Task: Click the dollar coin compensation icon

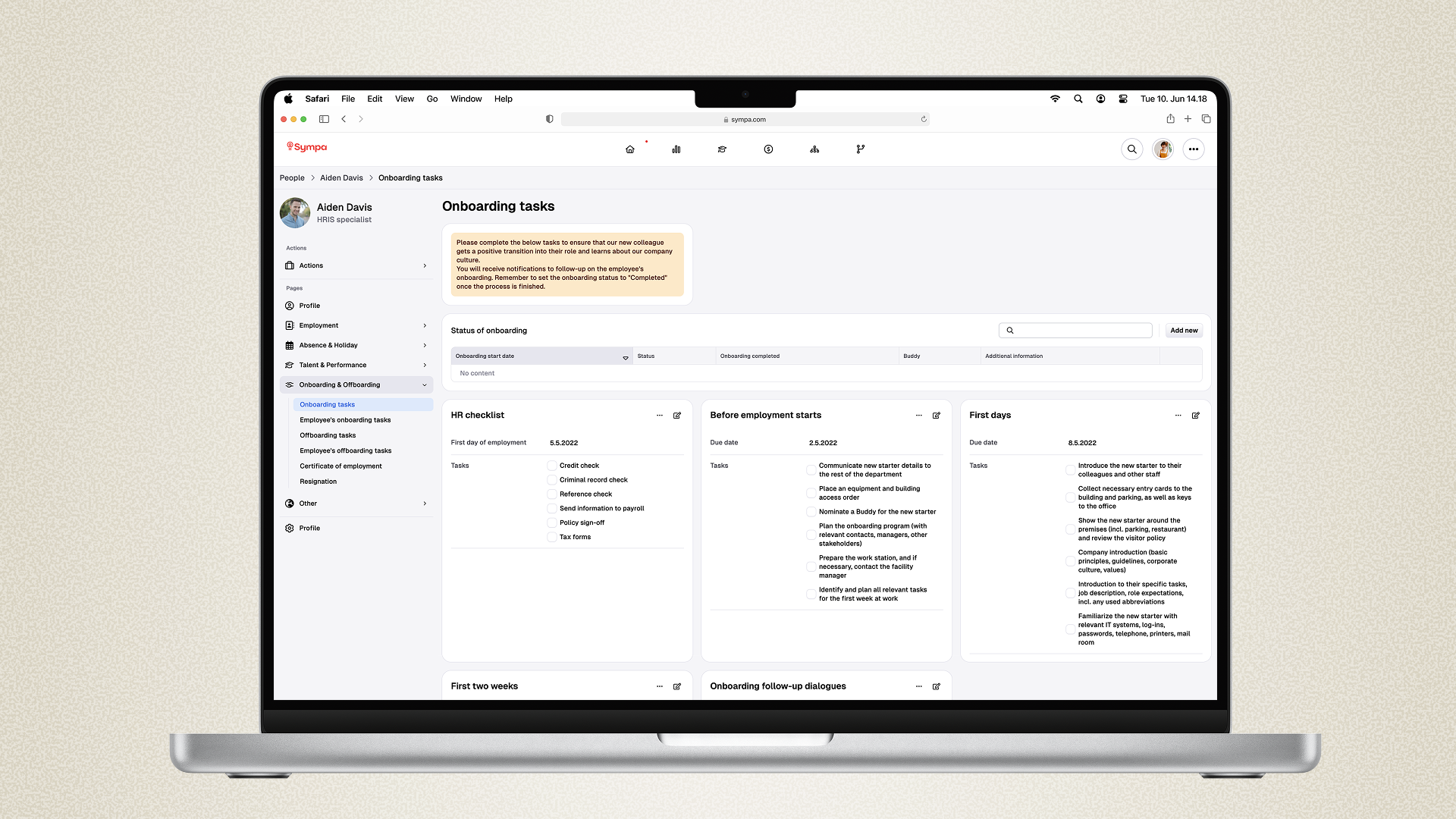Action: (768, 149)
